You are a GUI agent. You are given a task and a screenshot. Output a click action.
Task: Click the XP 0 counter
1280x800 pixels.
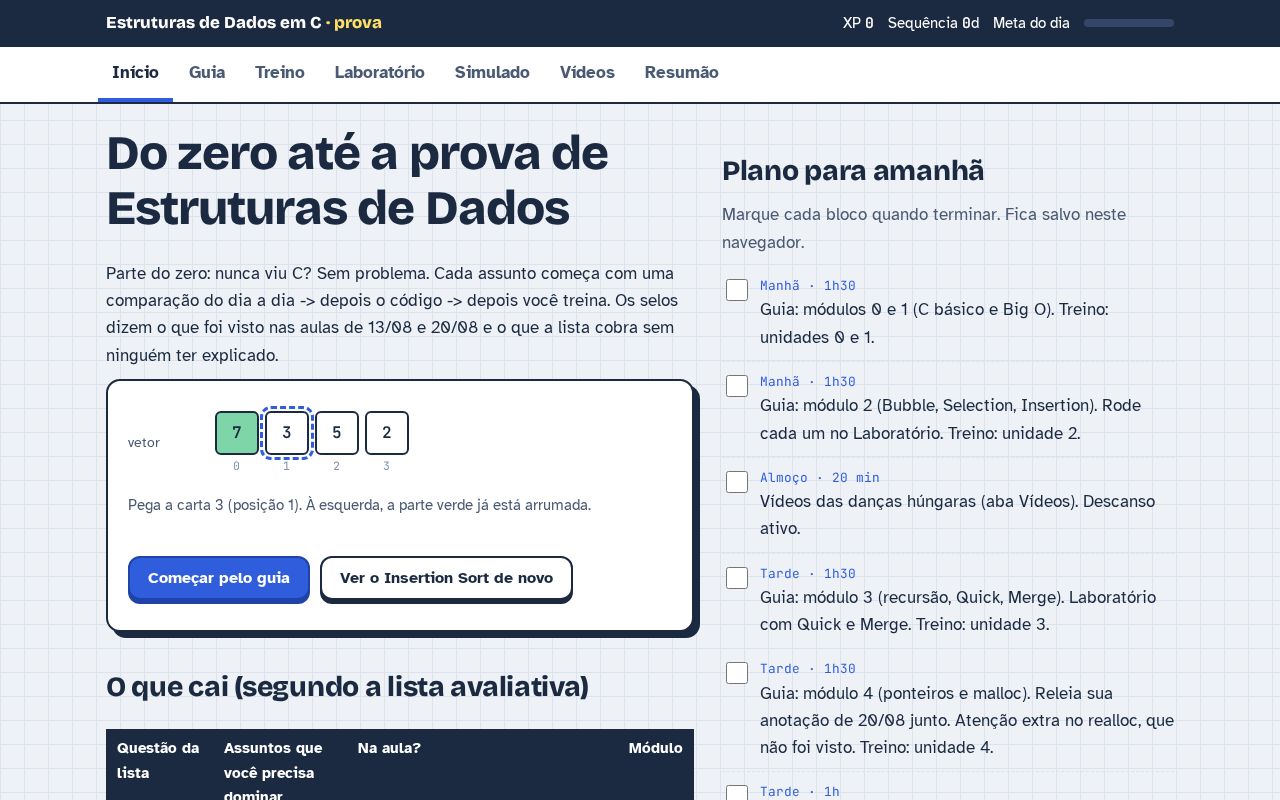pyautogui.click(x=858, y=23)
